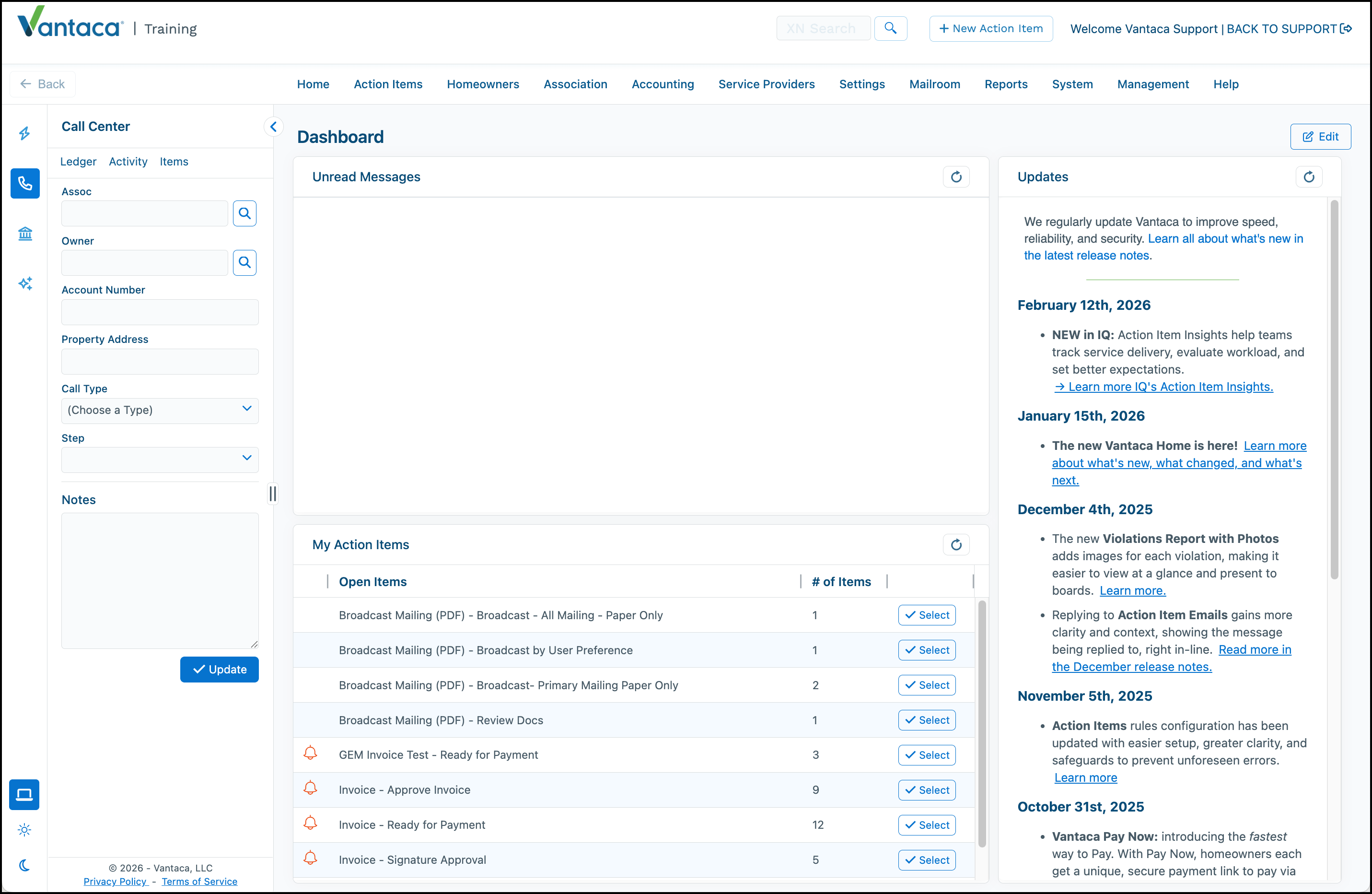Select the system theme laptop icon

coord(24,795)
